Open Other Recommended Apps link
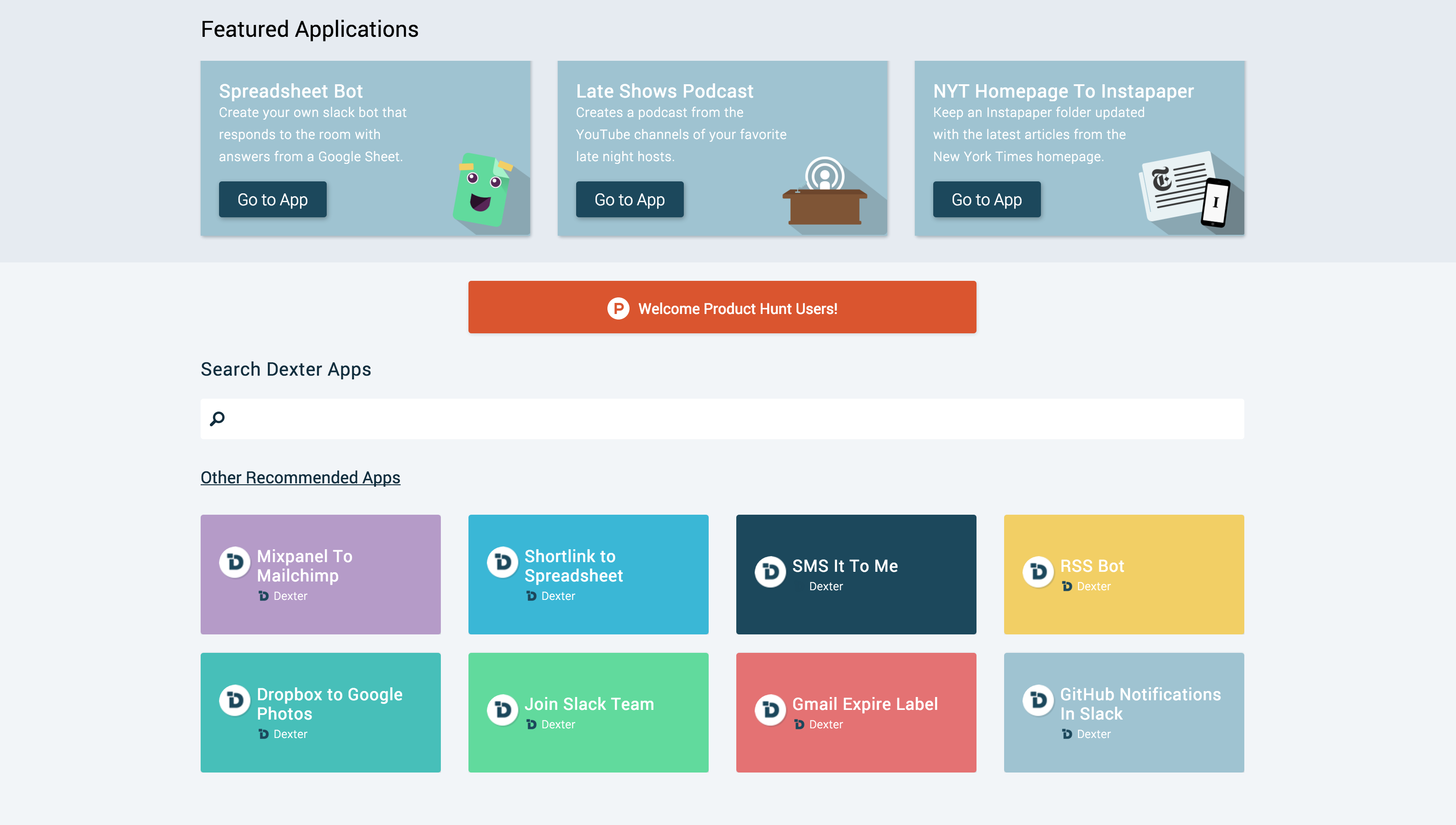1456x825 pixels. point(300,478)
